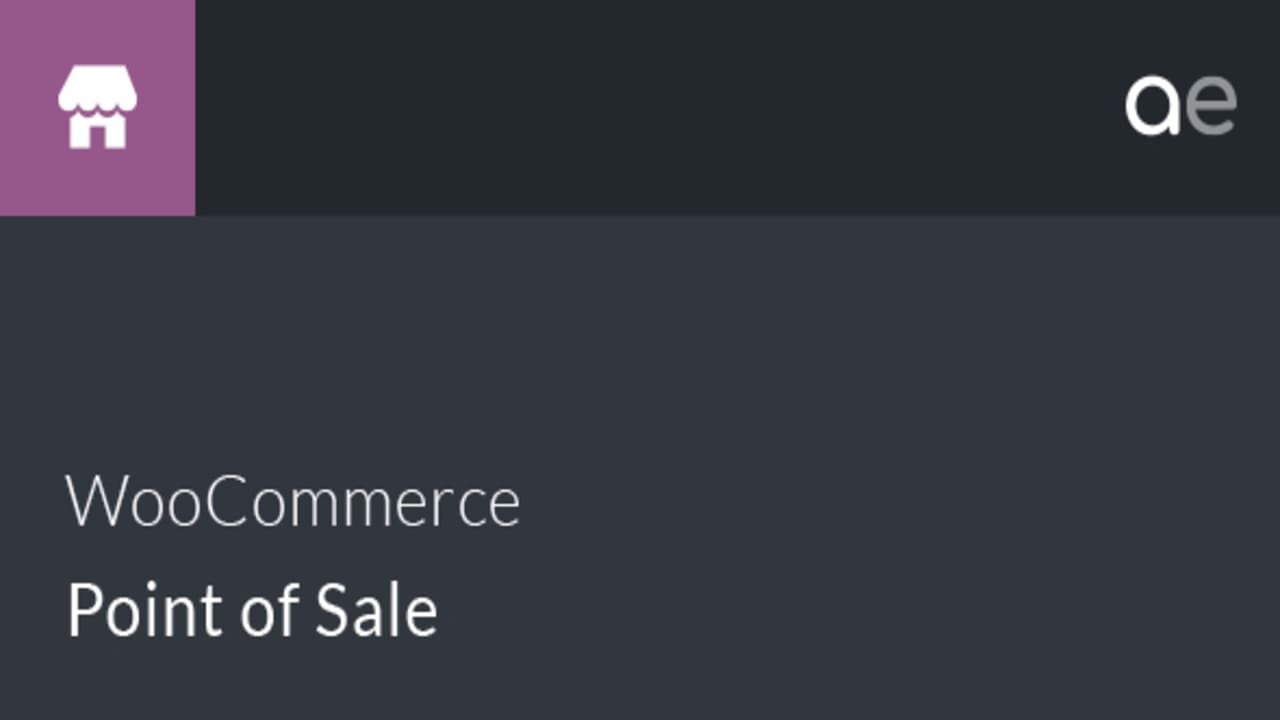Viewport: 1280px width, 720px height.
Task: Click the ae logo
Action: (x=1181, y=106)
